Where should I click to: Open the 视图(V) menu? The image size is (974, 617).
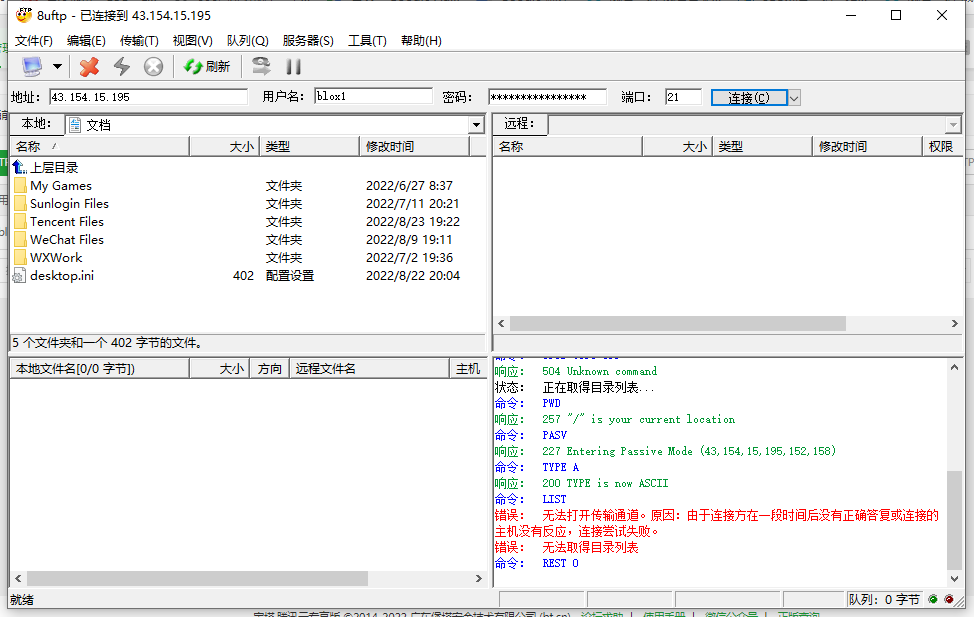193,40
